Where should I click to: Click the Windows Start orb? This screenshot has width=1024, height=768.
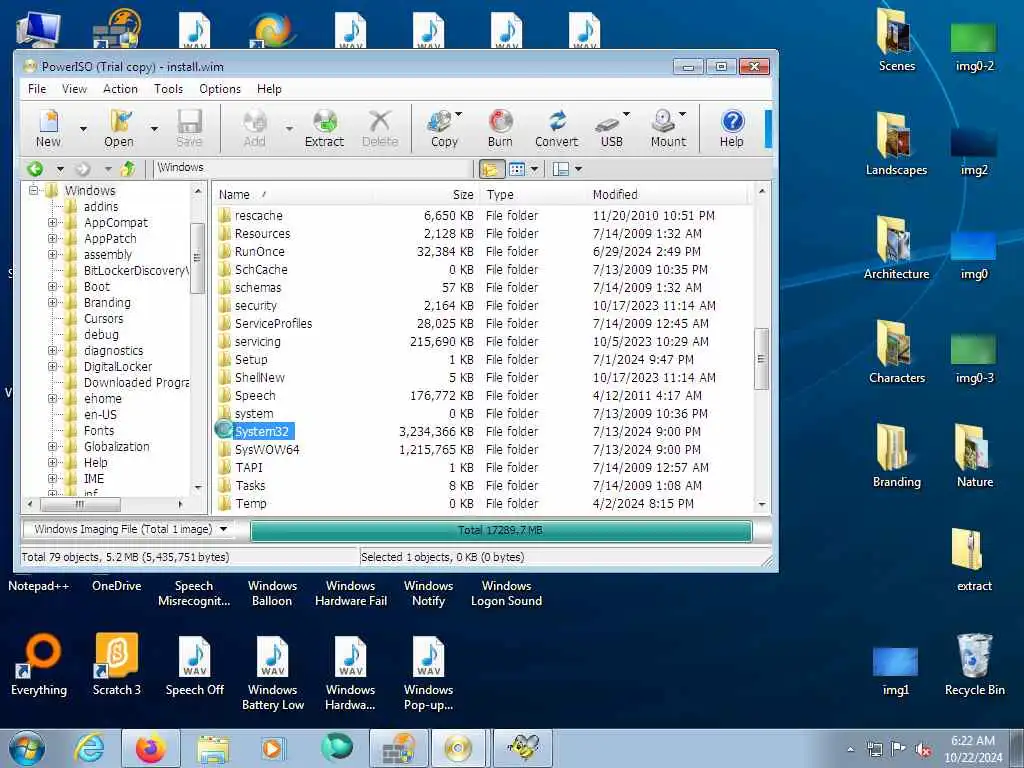[x=27, y=748]
